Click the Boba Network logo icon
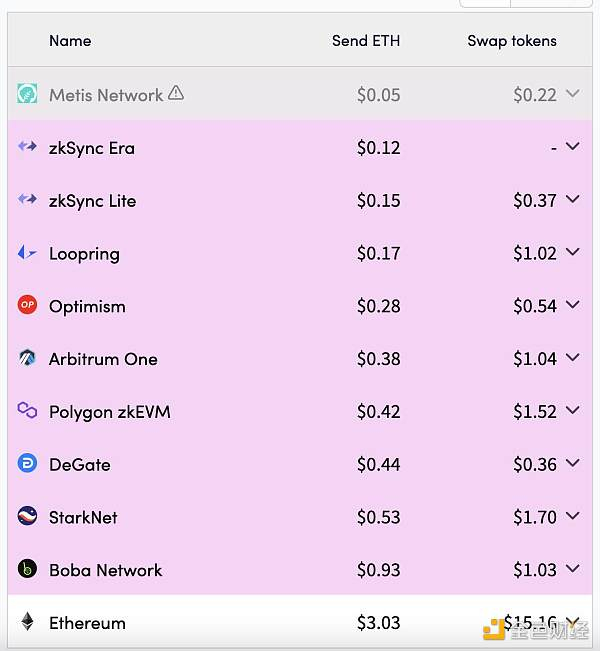The image size is (600, 651). [27, 569]
